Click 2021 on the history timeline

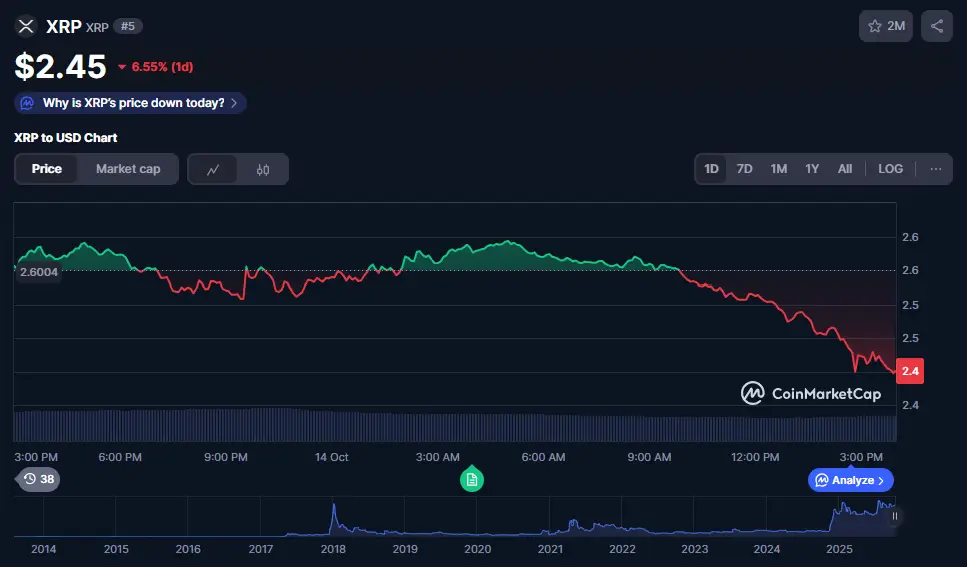click(550, 549)
